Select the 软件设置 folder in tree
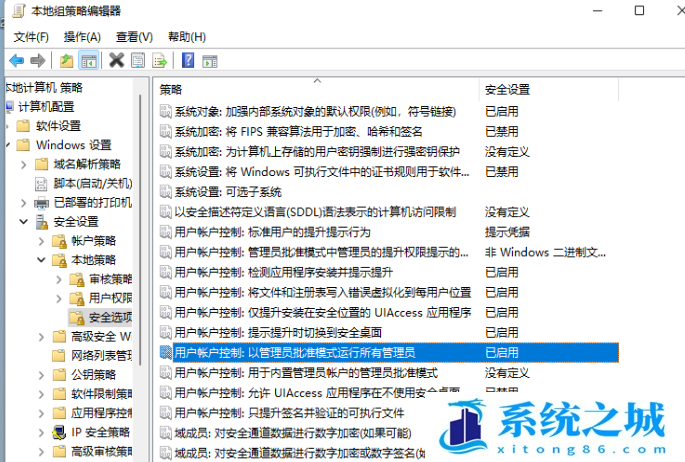This screenshot has width=685, height=462. [x=58, y=126]
